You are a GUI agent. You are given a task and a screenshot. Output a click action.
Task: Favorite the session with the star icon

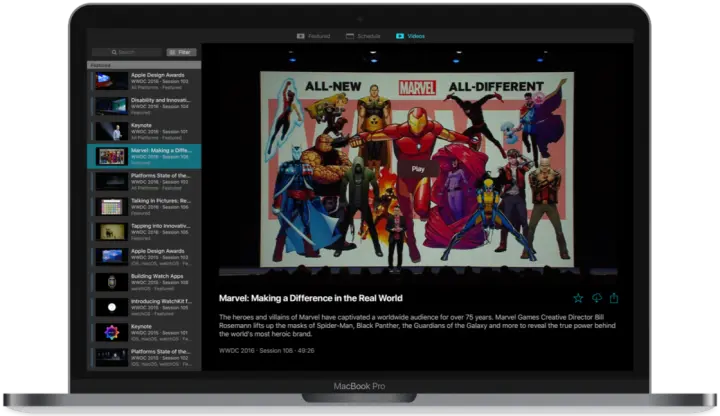click(578, 298)
